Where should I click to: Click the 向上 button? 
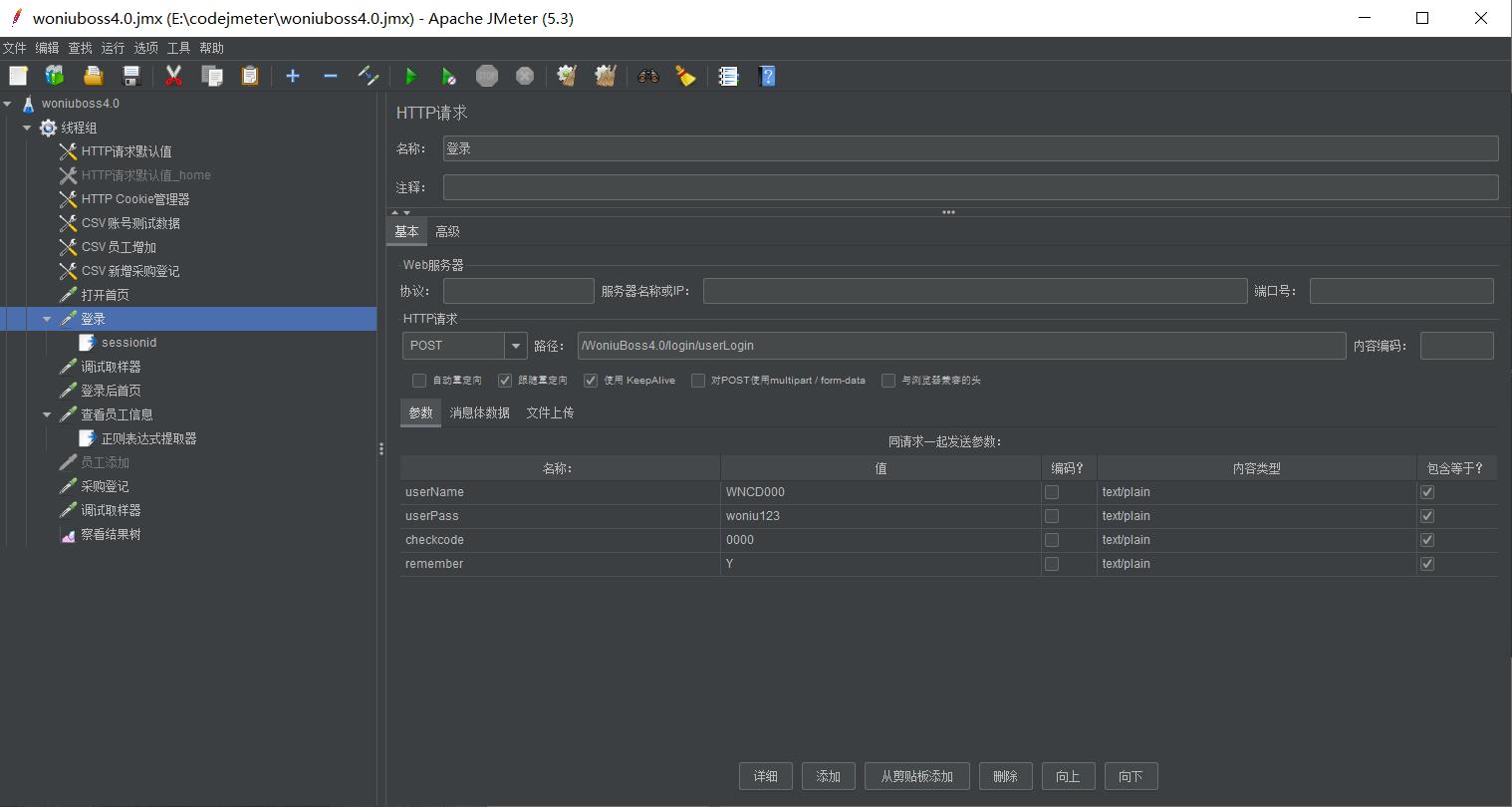click(1068, 776)
